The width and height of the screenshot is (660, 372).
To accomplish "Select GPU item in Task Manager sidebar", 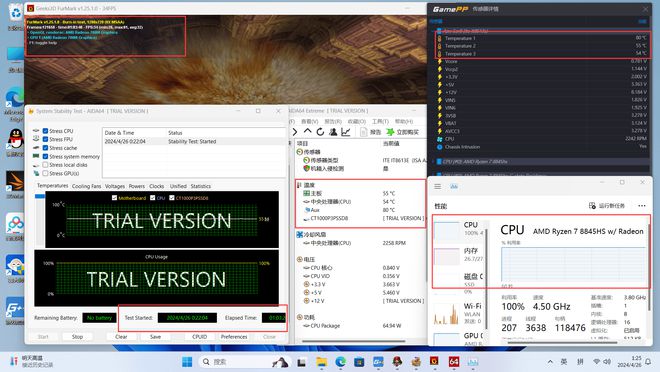I will tap(459, 338).
